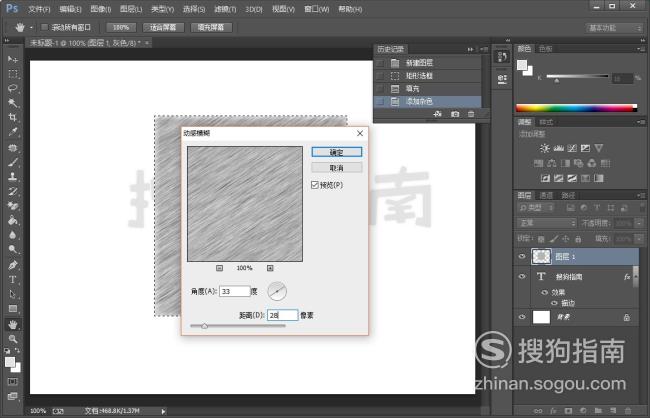Toggle 效果 effects visibility eye
The height and width of the screenshot is (418, 650).
tap(545, 292)
